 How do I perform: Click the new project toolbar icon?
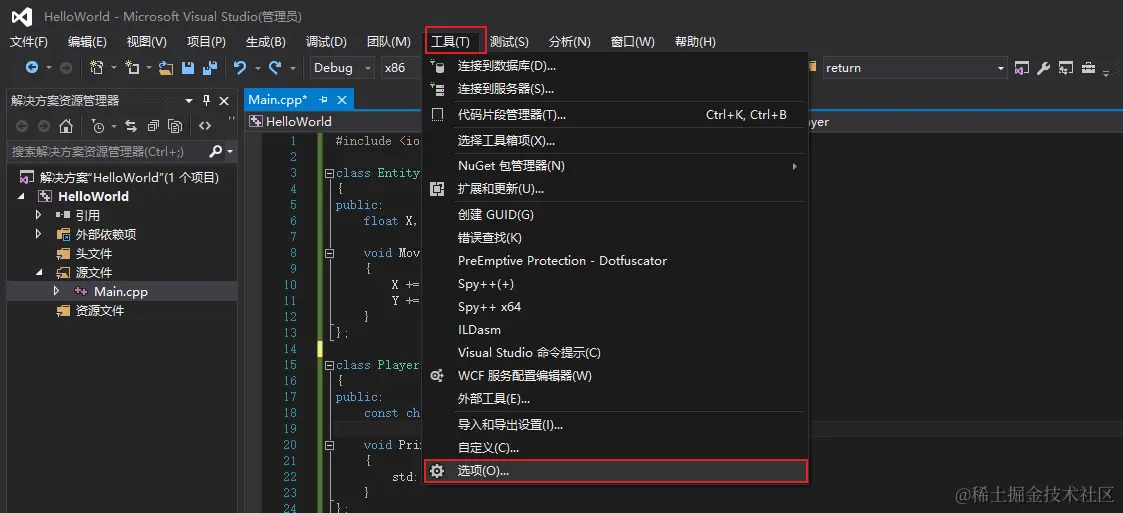pos(97,67)
